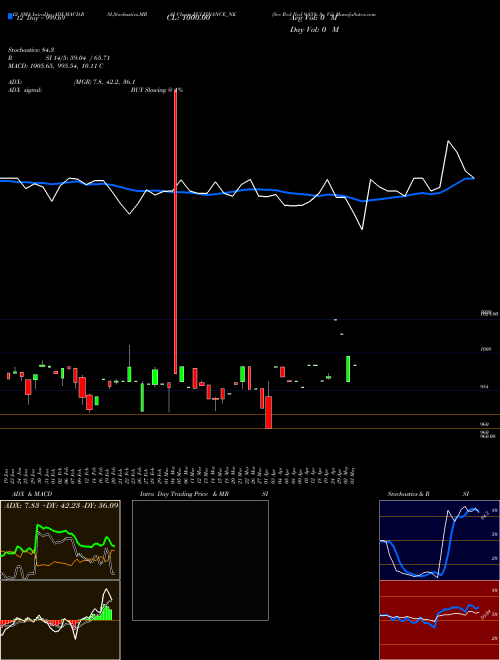
Task: Click the ADX indicator chart panel
Action: [x=60, y=540]
